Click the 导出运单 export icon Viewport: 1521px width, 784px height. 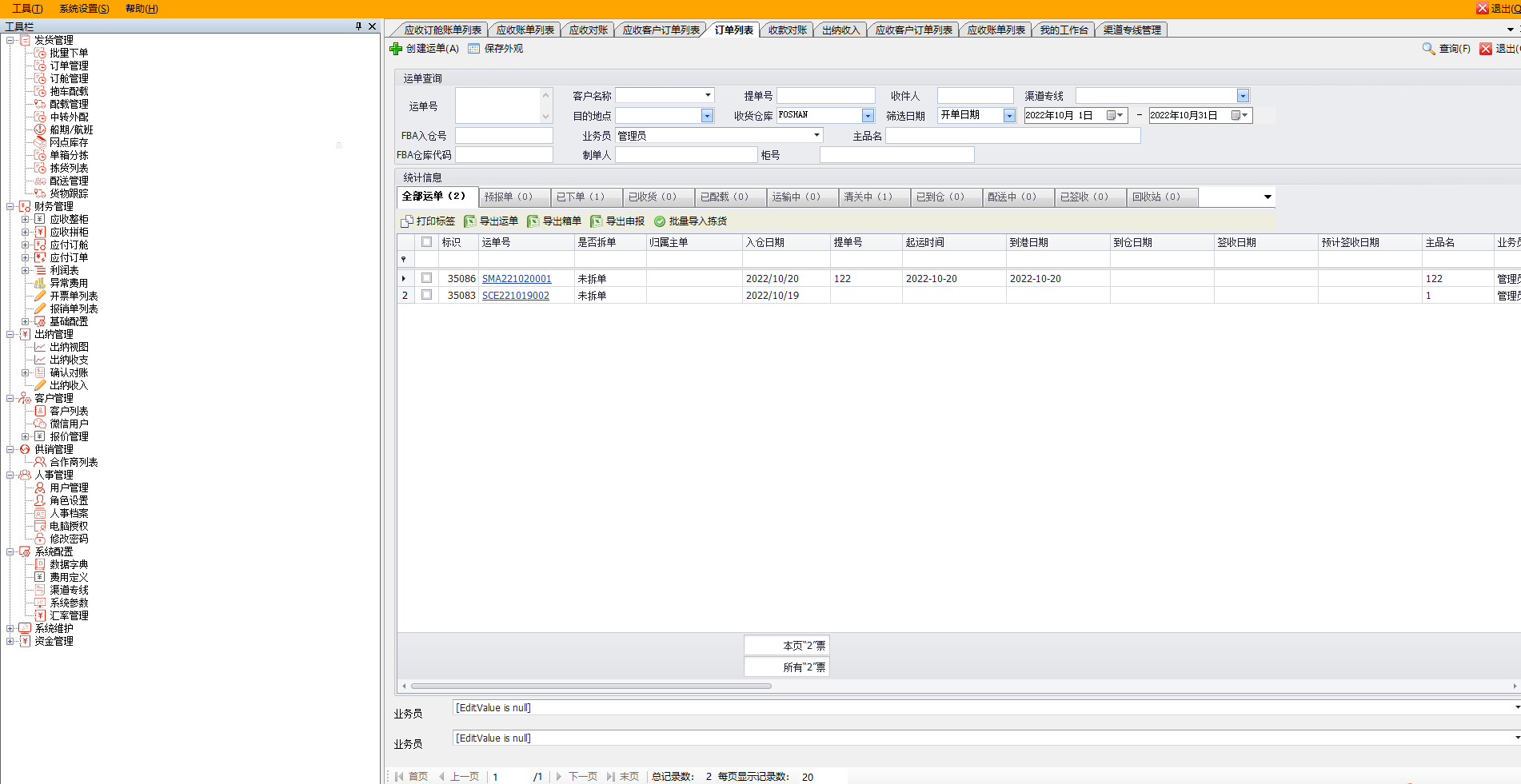click(x=470, y=221)
